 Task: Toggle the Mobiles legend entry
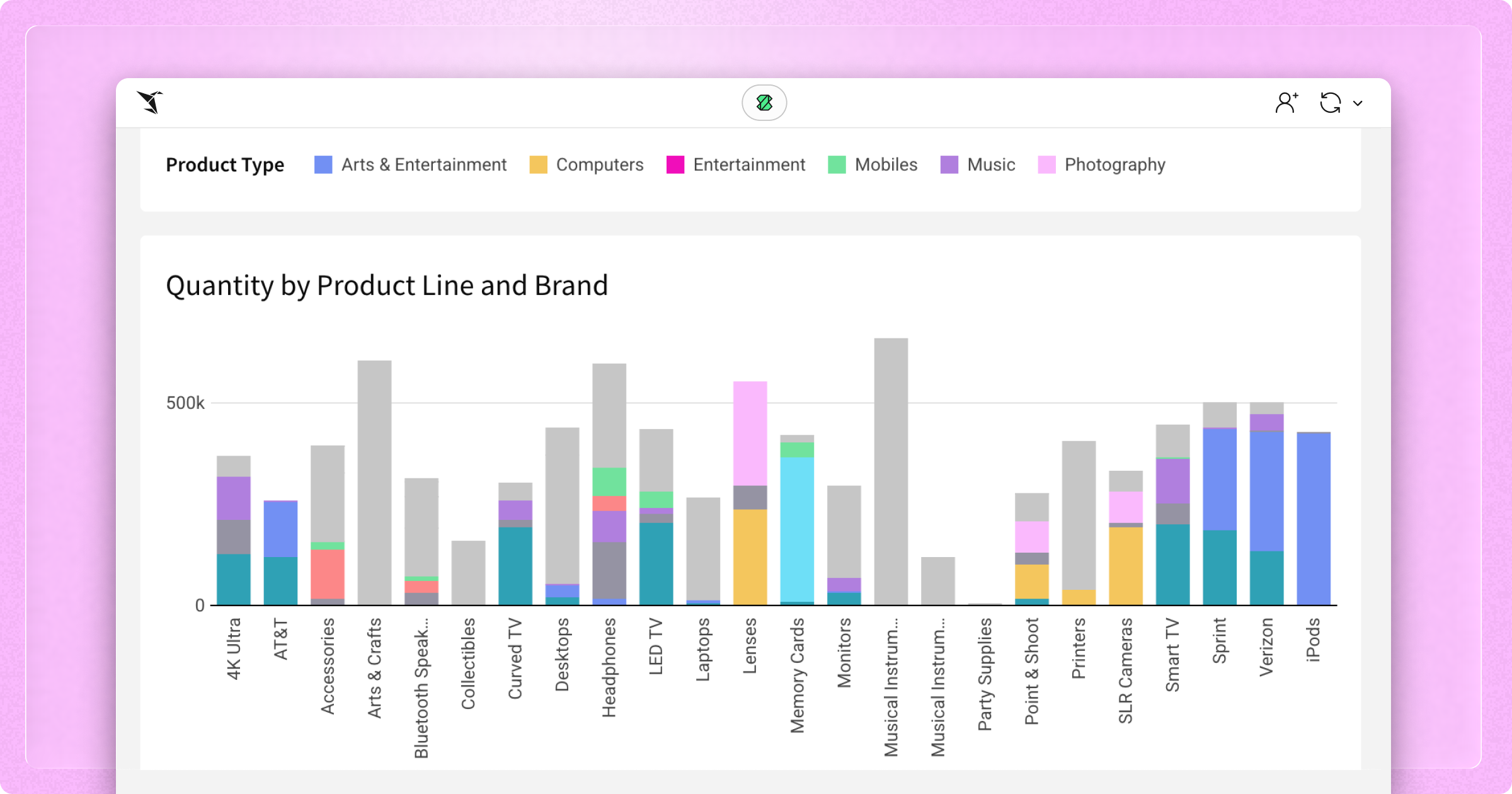pos(885,165)
